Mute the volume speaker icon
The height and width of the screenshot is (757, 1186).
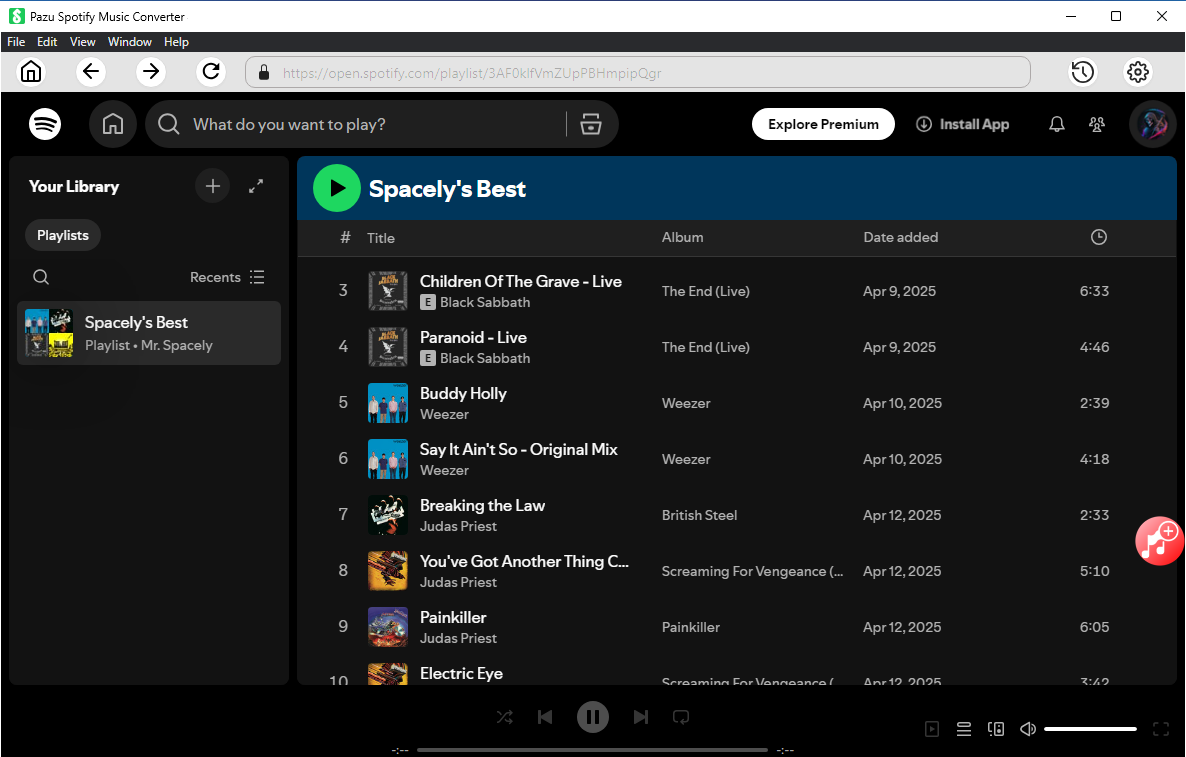pos(1028,729)
